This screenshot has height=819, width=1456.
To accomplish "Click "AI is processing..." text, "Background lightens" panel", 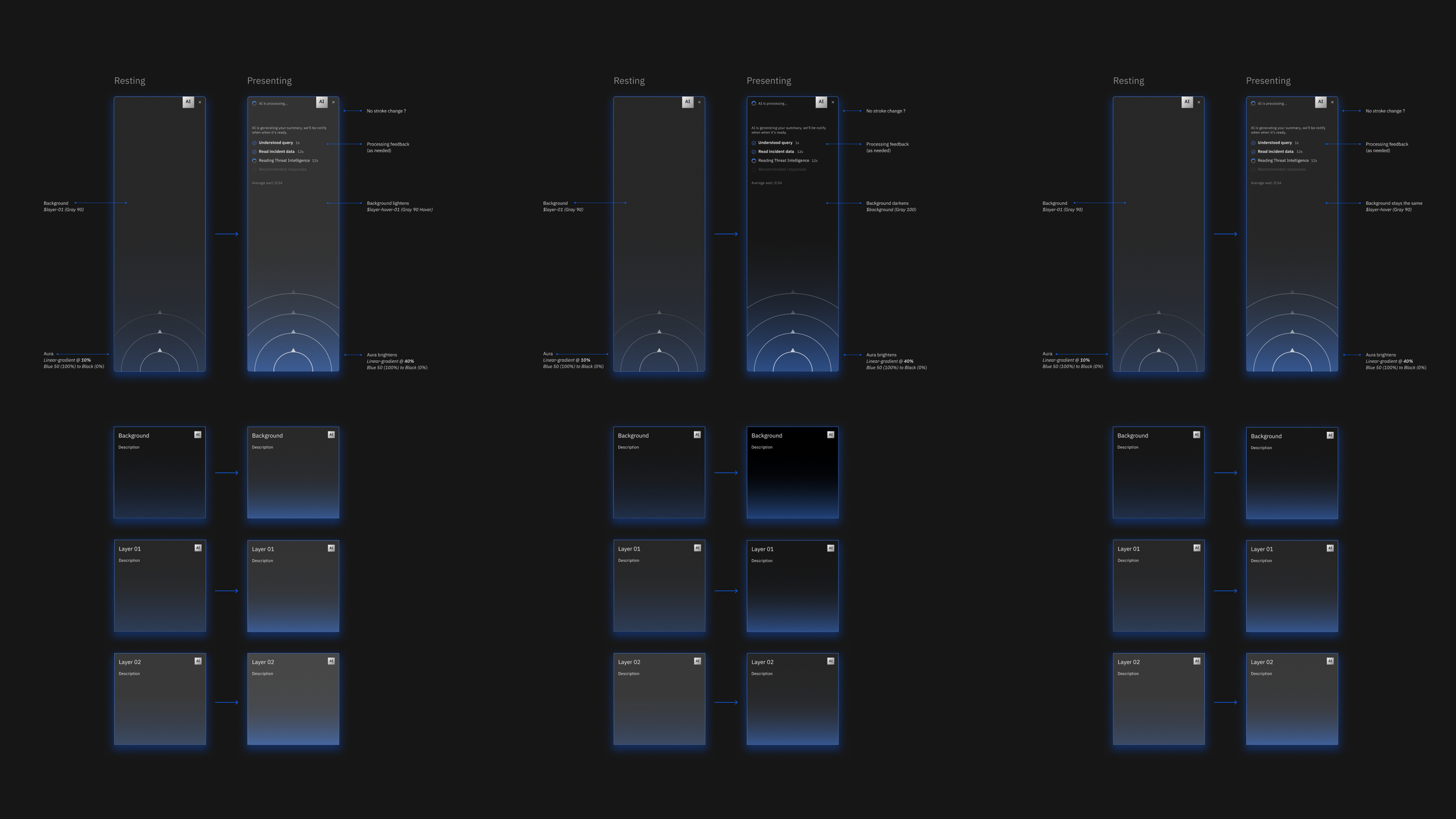I will (273, 104).
